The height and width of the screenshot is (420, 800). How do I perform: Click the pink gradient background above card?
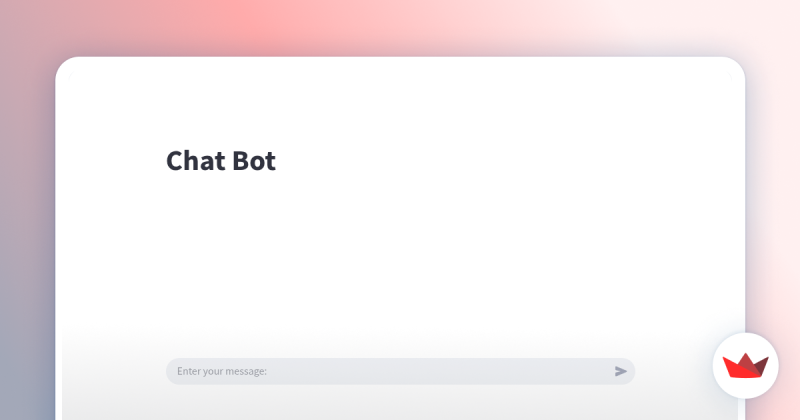400,26
